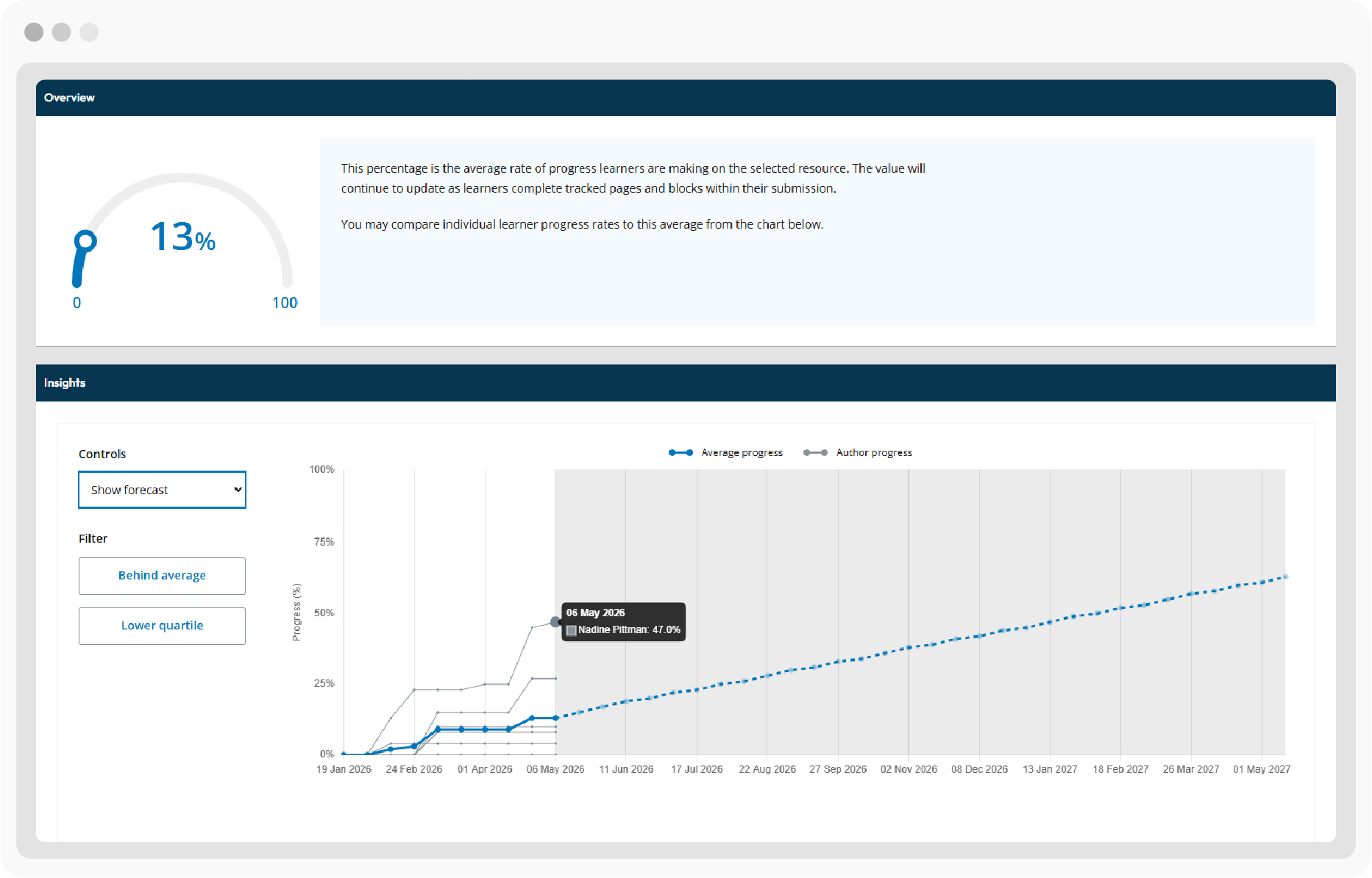Filter by Behind average
Viewport: 1372px width, 878px height.
[x=162, y=576]
